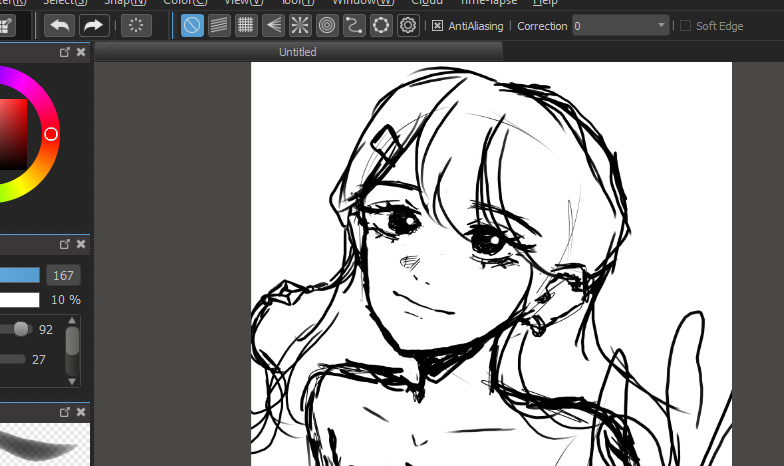
Task: Open the Help menu
Action: (545, 2)
